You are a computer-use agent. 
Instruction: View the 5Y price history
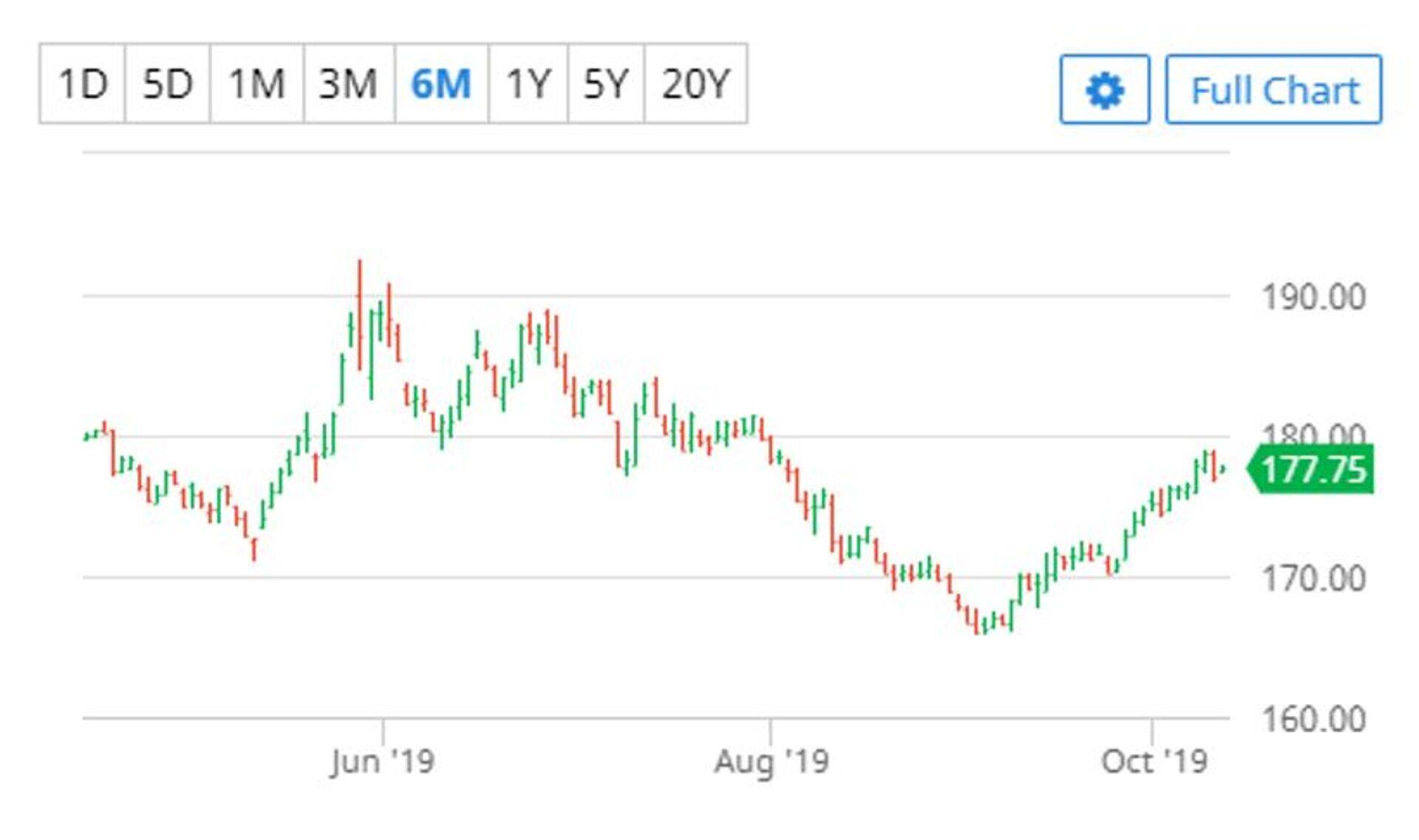tap(605, 83)
